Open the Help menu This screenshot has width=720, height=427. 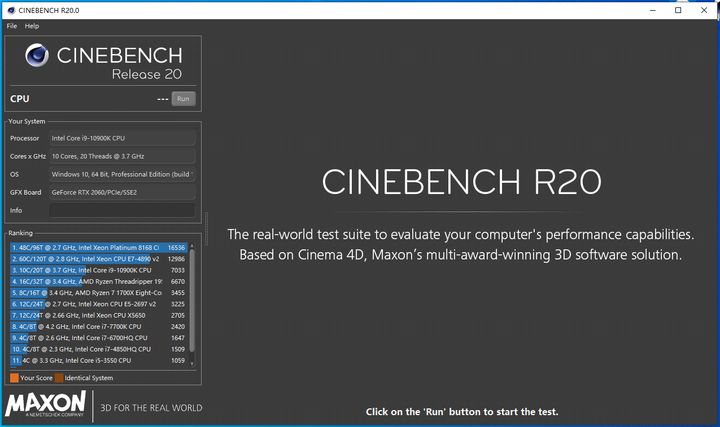click(x=32, y=25)
